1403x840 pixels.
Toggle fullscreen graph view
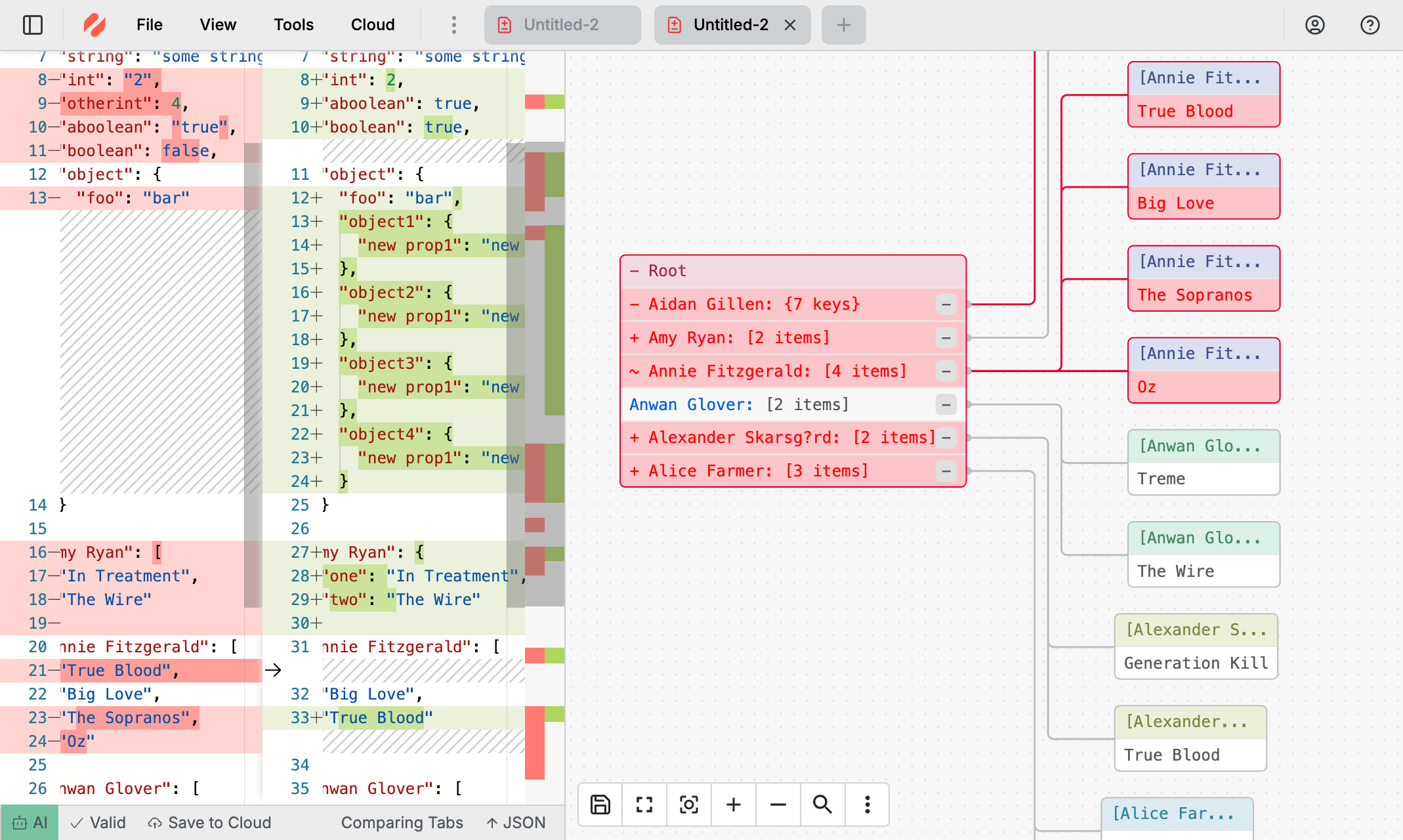pos(644,805)
